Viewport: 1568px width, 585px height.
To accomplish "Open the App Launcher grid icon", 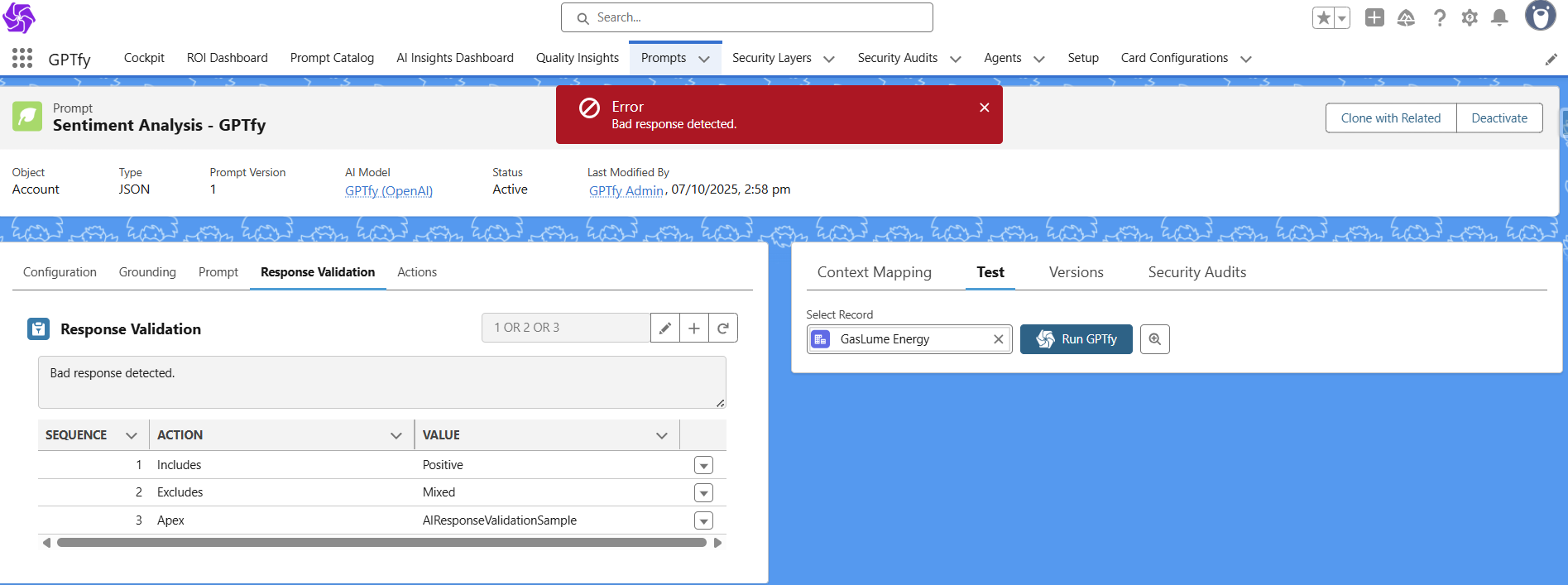I will coord(22,58).
